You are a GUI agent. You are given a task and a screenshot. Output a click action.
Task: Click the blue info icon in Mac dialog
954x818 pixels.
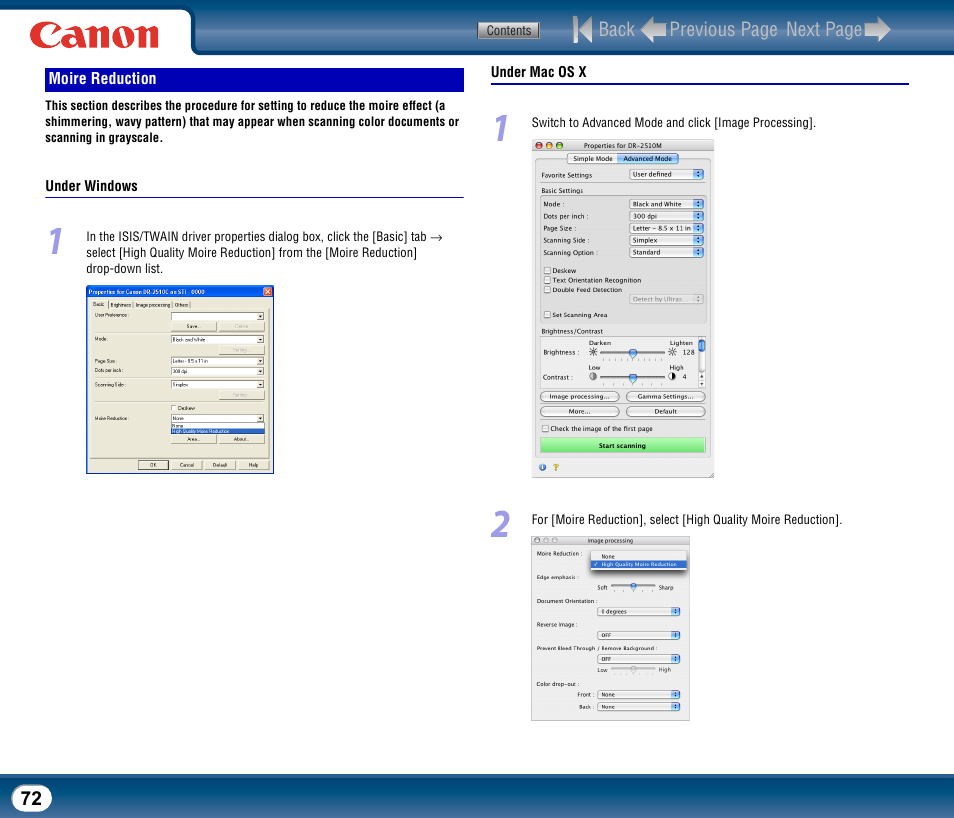[542, 467]
